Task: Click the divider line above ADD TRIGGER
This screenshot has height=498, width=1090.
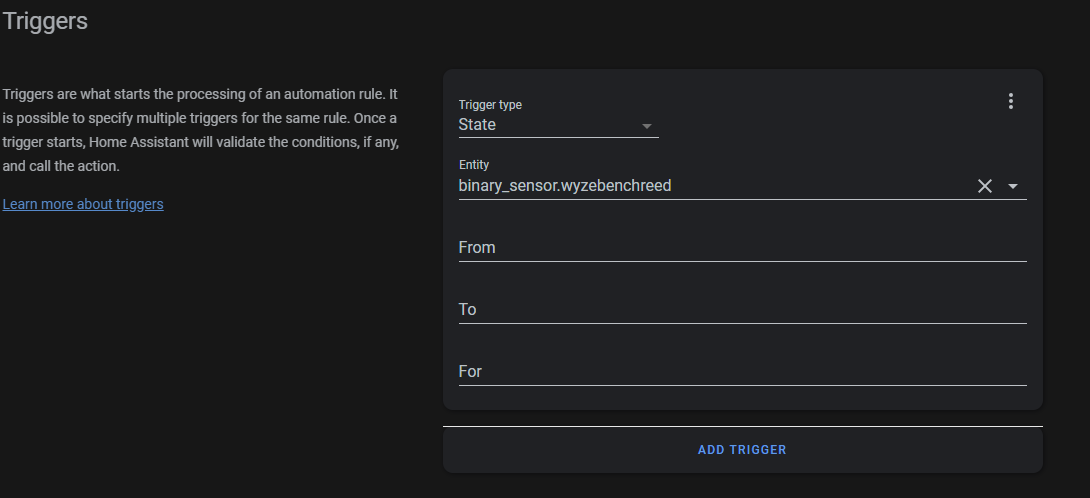Action: coord(742,427)
